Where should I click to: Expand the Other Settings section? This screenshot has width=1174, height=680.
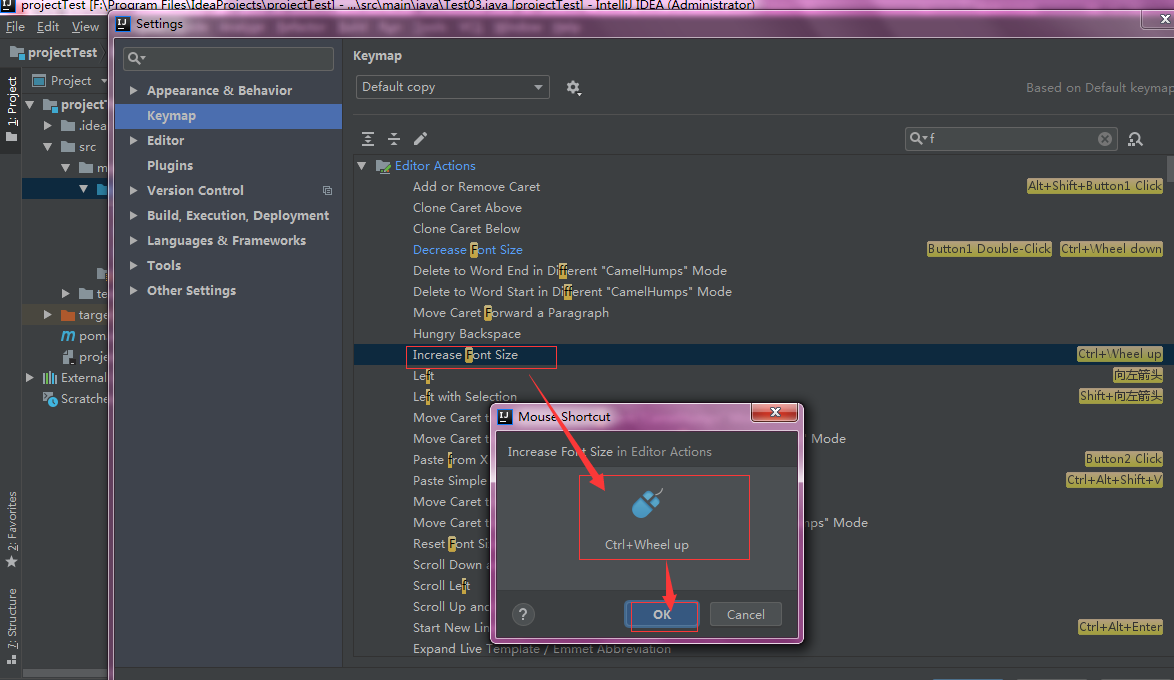(x=133, y=291)
